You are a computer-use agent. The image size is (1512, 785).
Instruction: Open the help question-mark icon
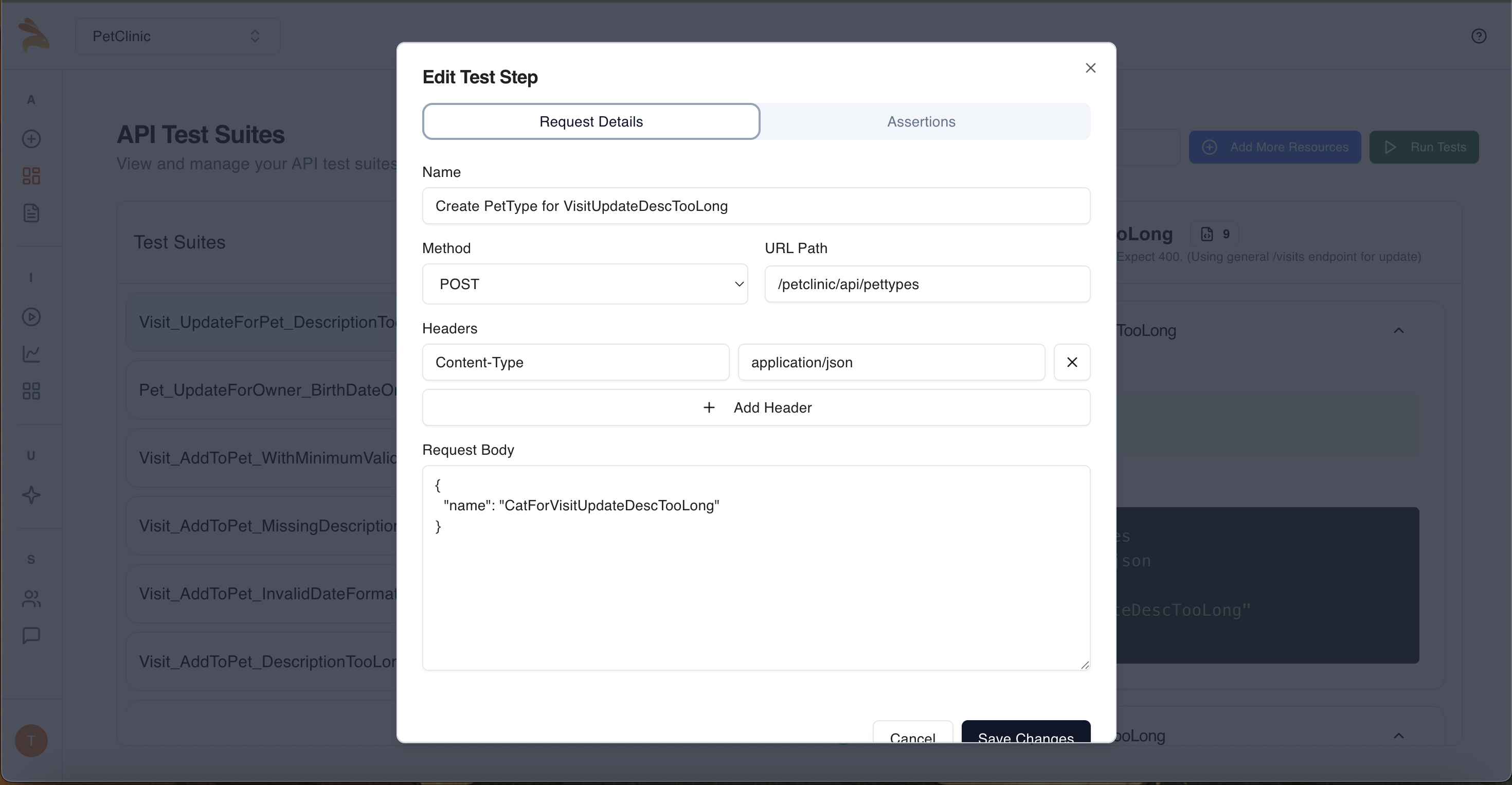click(x=1479, y=37)
